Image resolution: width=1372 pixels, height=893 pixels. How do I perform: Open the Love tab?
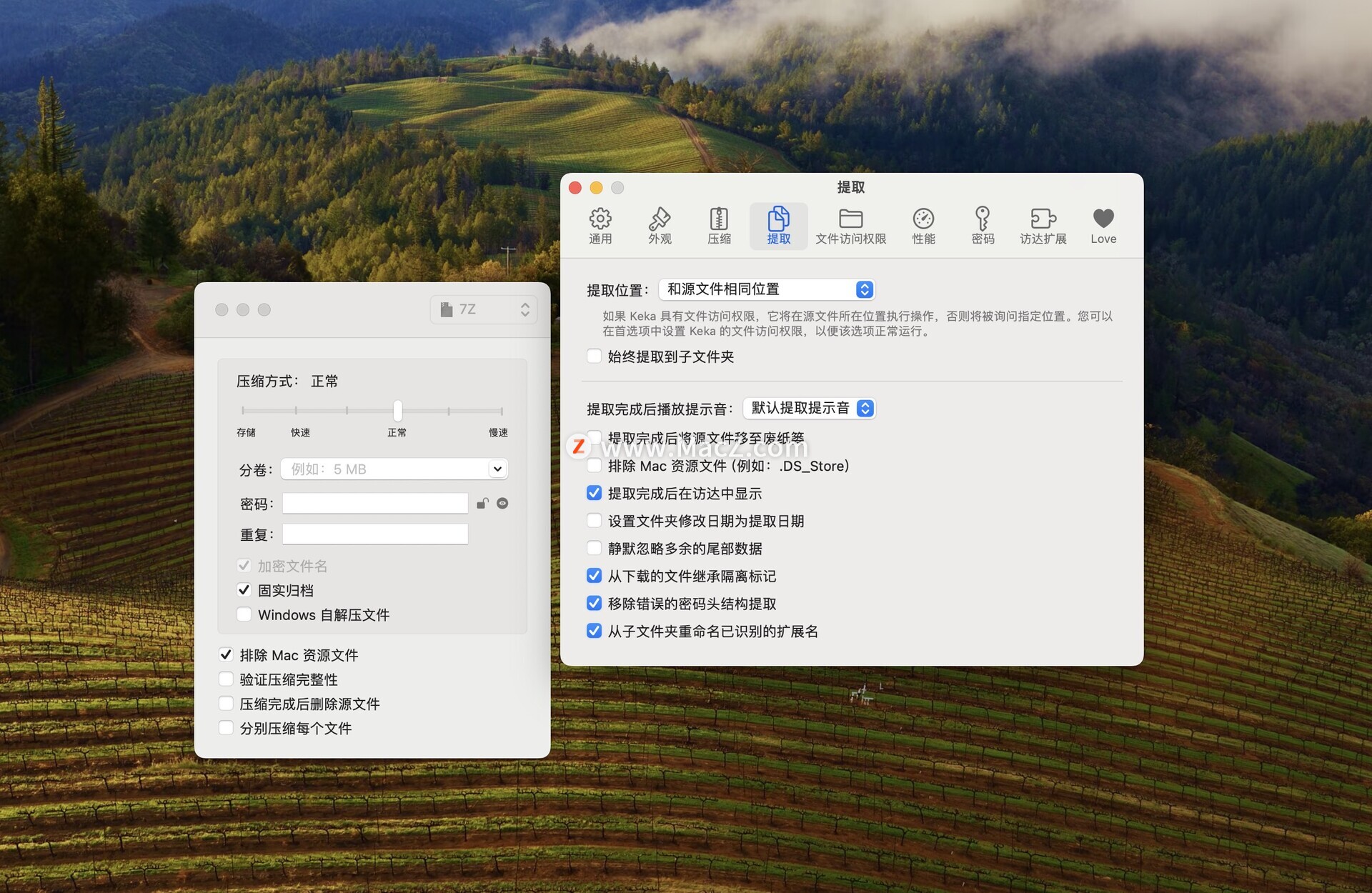click(x=1103, y=226)
